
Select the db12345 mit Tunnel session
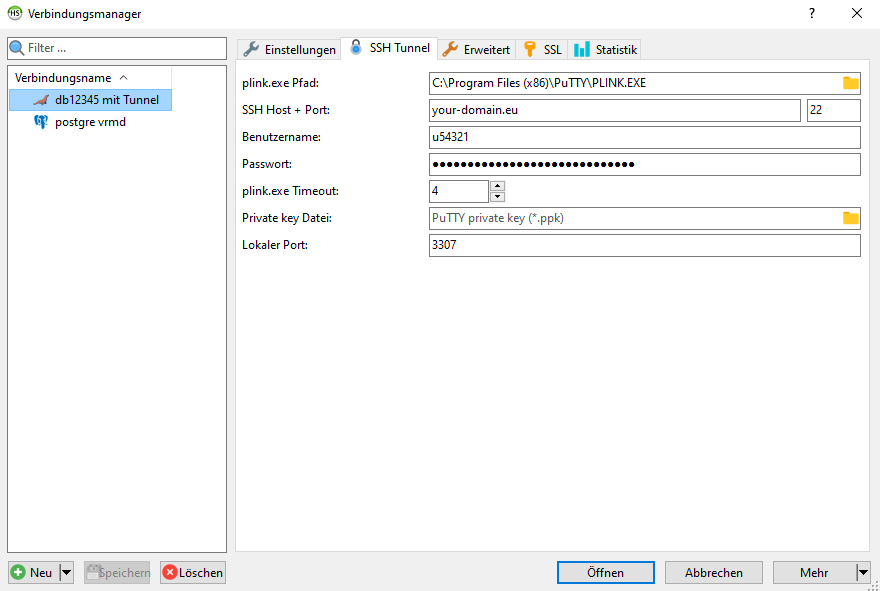(x=90, y=100)
